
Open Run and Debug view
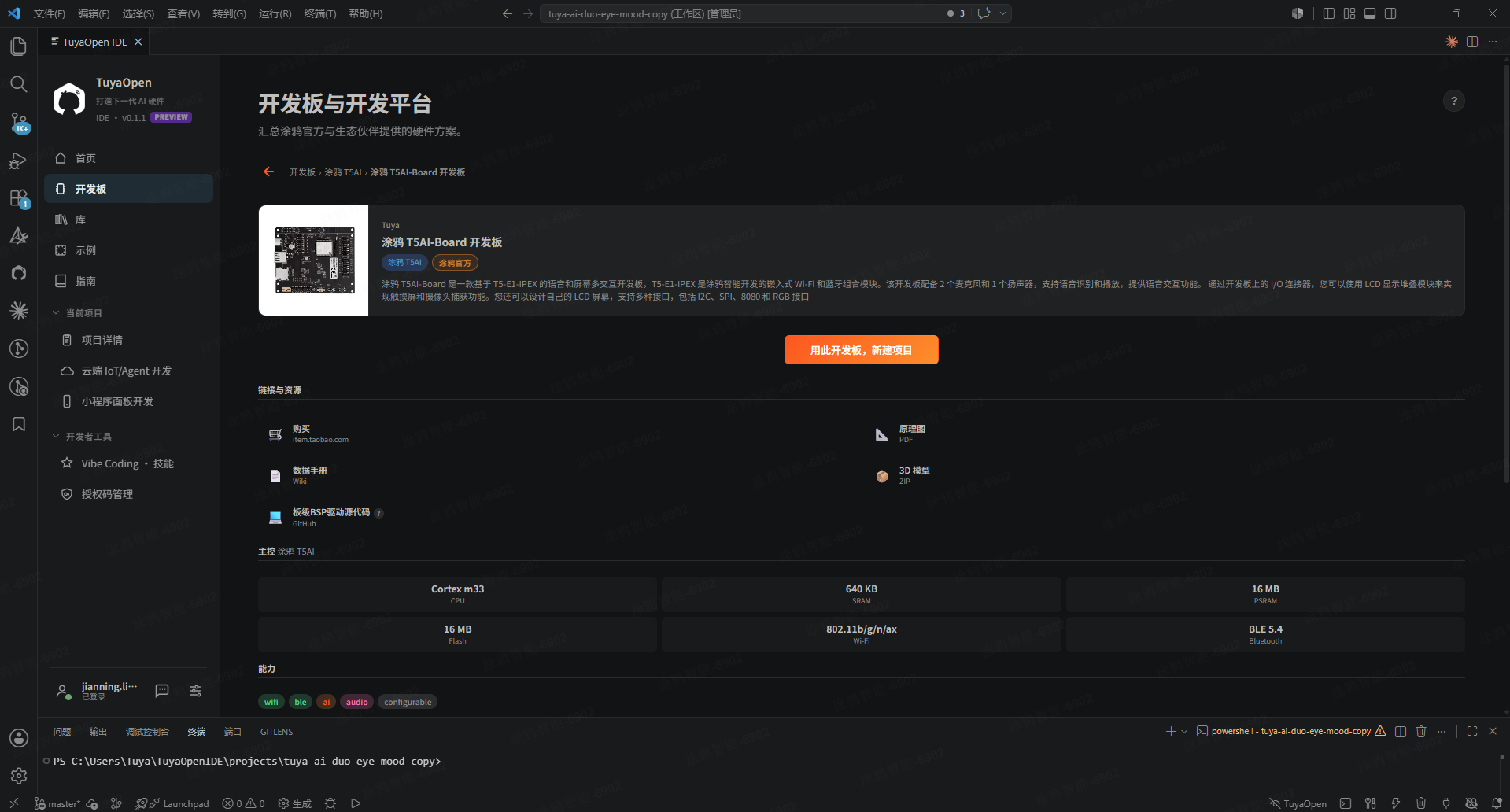tap(18, 161)
